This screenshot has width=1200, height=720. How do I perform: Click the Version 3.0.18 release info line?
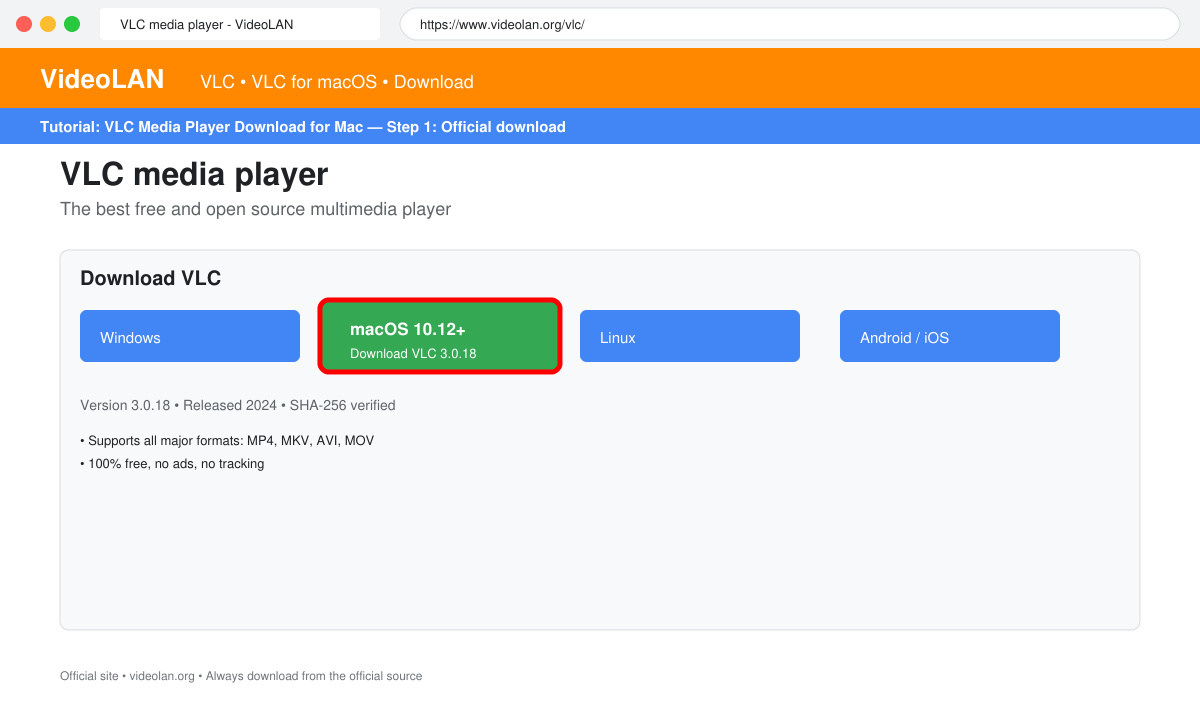(x=238, y=405)
